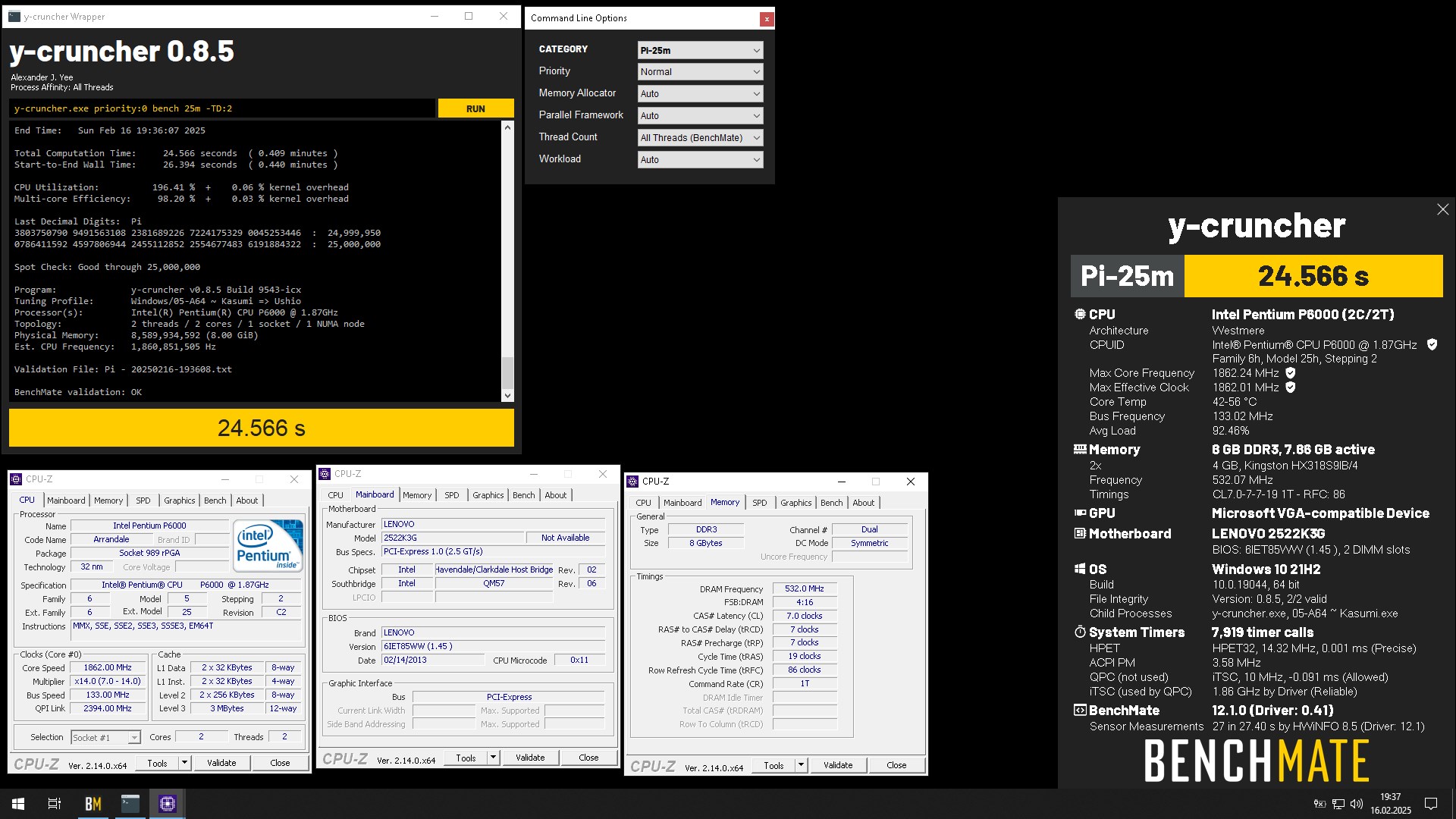Open the About tab in right CPU-Z window
This screenshot has height=819, width=1456.
click(864, 503)
